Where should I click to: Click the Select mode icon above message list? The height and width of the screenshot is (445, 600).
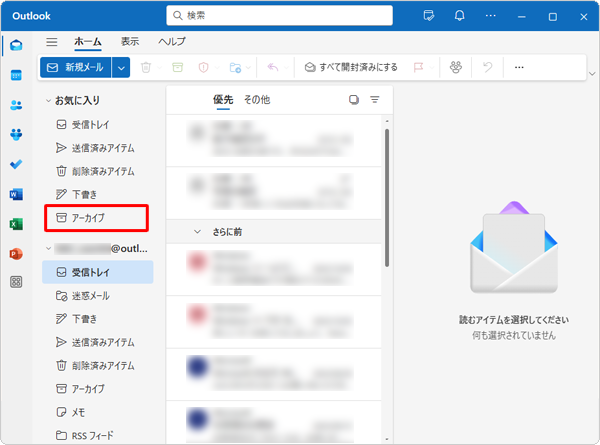pos(354,100)
